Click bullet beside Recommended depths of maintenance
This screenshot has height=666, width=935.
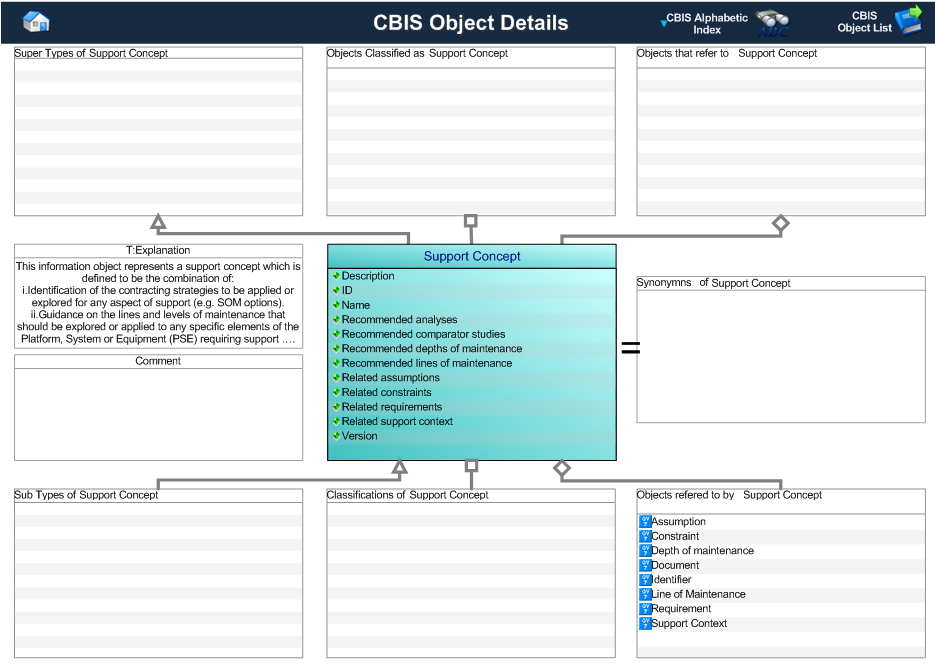336,348
